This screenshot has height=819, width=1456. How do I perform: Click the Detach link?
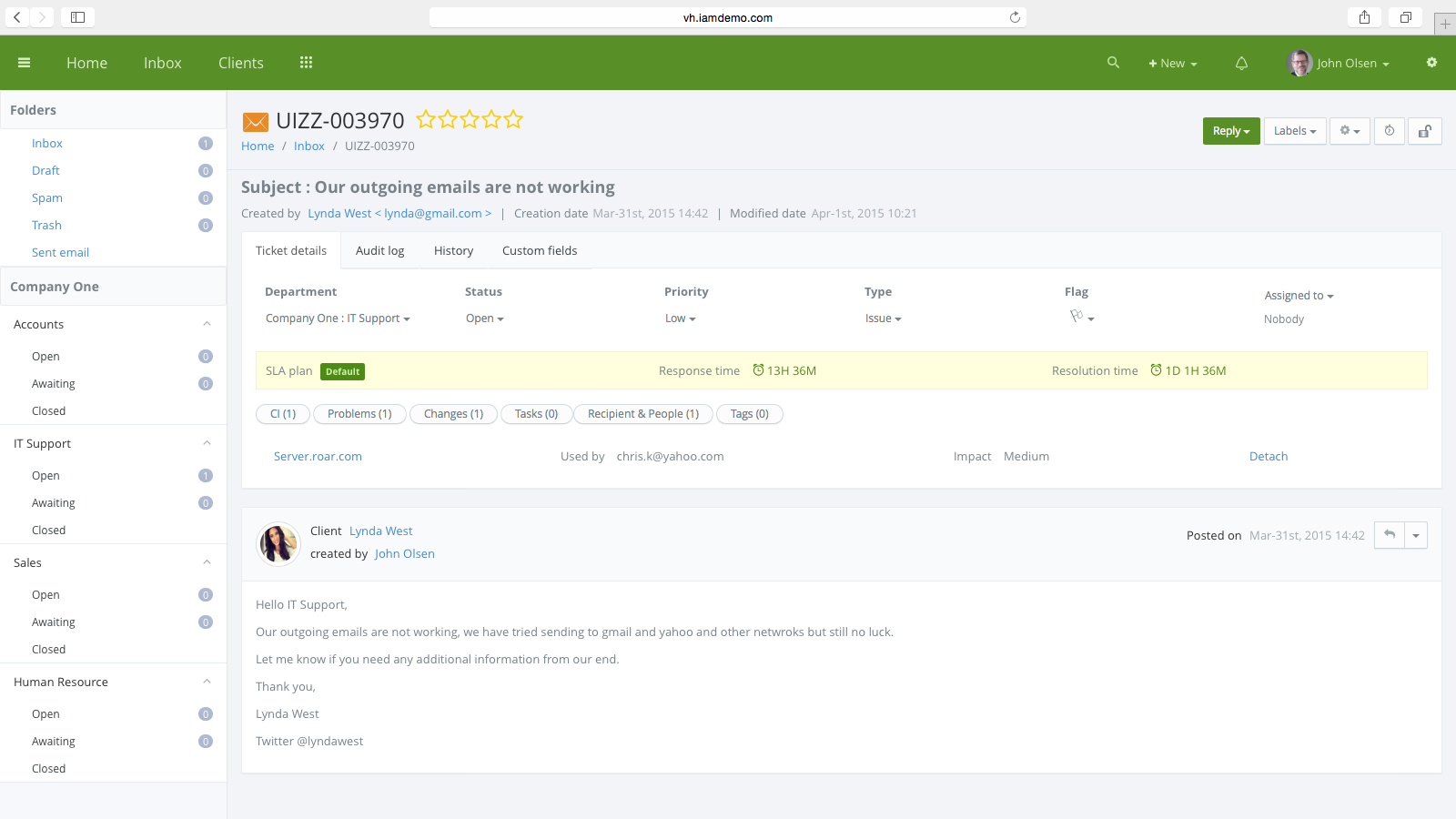(x=1268, y=457)
